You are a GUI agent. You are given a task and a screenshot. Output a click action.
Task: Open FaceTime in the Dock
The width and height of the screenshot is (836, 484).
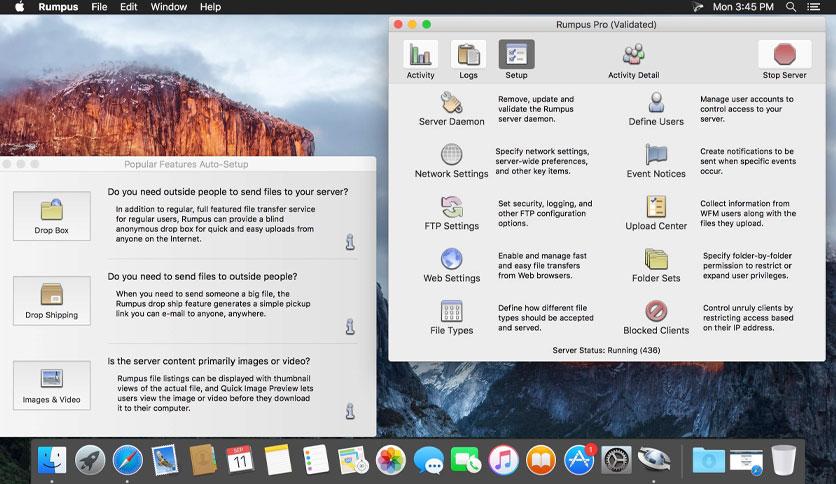pos(465,459)
